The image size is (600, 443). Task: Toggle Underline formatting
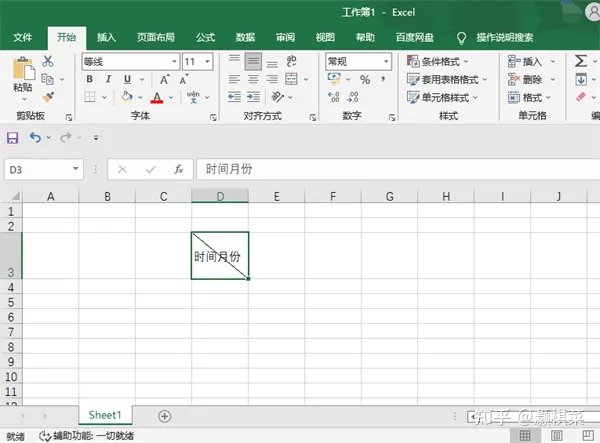127,79
